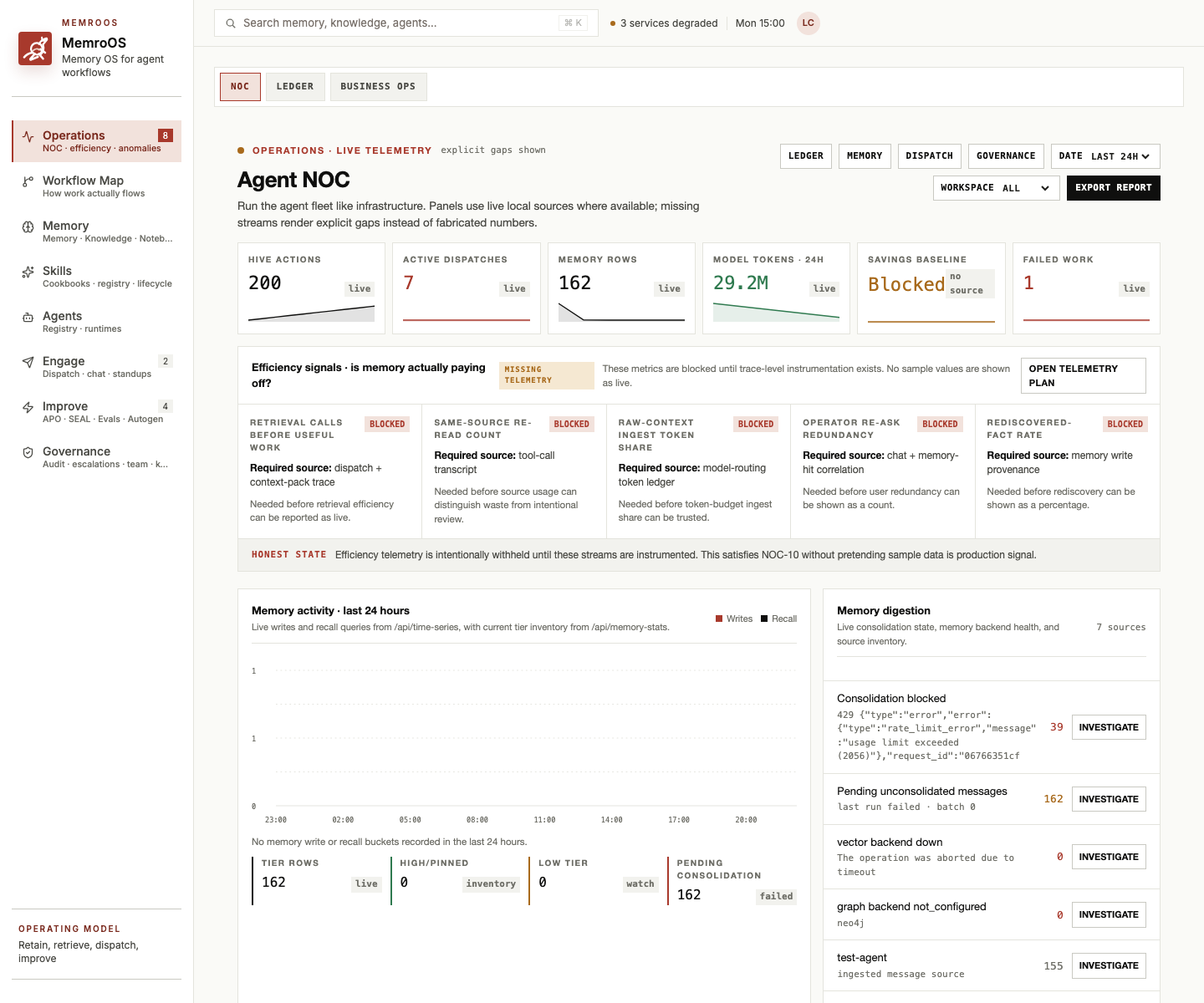Switch to the NOC tab

pyautogui.click(x=240, y=87)
